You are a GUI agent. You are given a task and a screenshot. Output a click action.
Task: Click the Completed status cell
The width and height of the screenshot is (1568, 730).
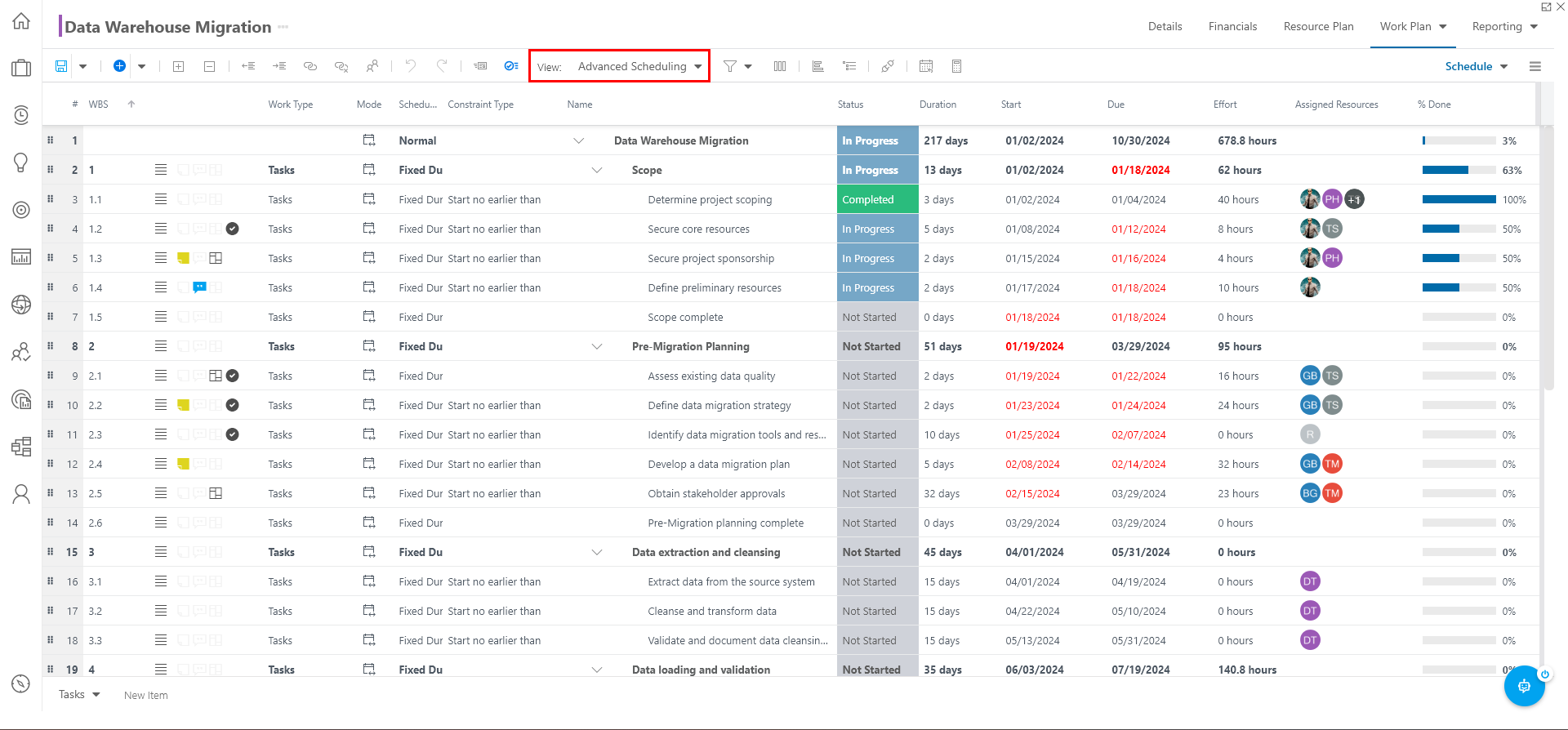point(878,199)
